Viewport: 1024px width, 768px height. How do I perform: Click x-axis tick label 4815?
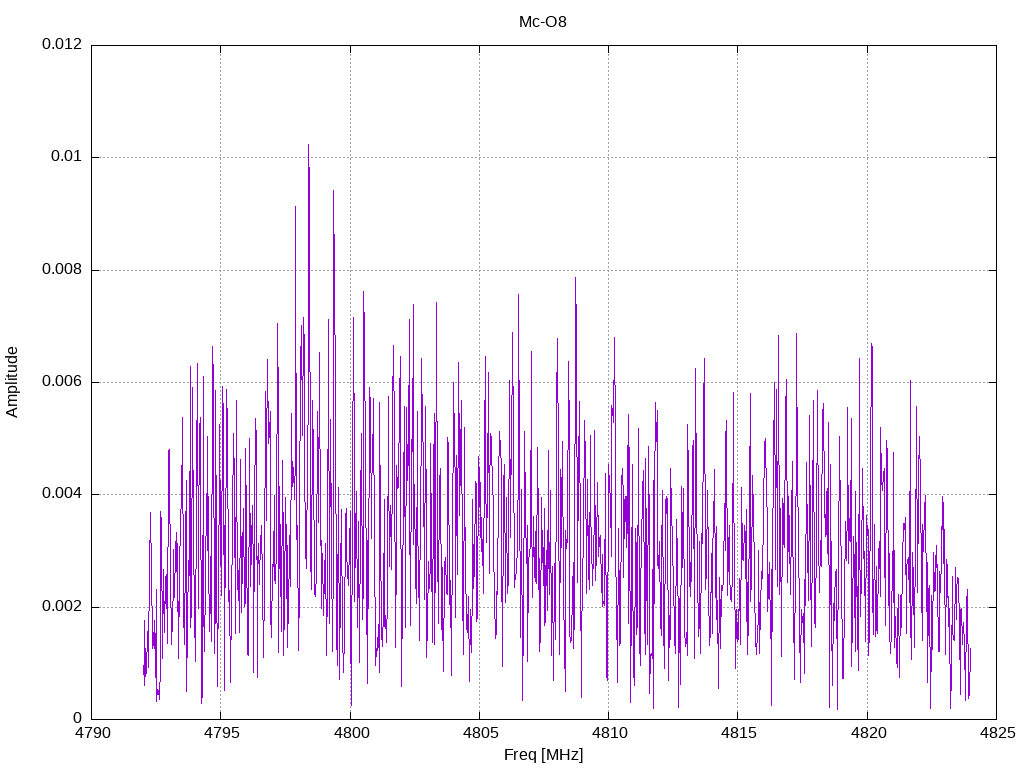tap(739, 733)
